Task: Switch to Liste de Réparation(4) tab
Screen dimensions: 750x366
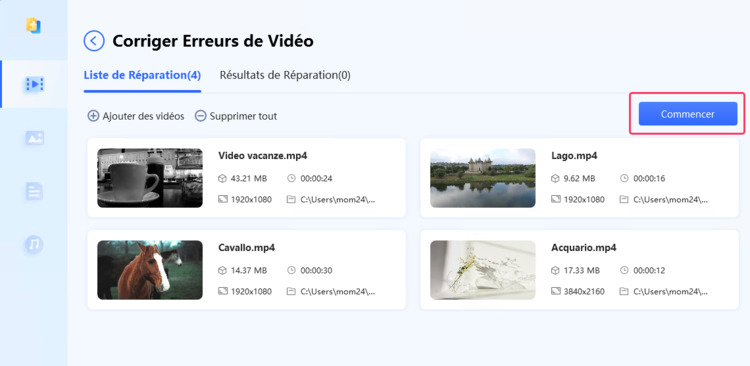Action: point(142,75)
